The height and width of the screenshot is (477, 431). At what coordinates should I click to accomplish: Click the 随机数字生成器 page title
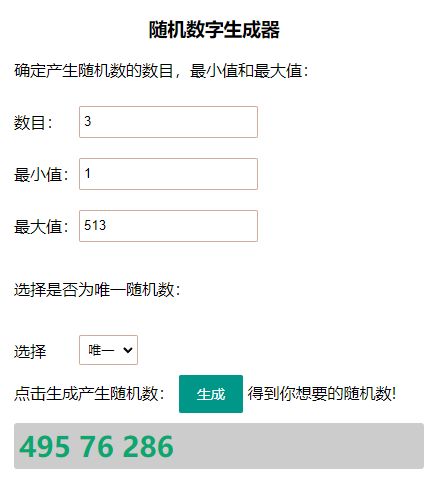coord(214,30)
